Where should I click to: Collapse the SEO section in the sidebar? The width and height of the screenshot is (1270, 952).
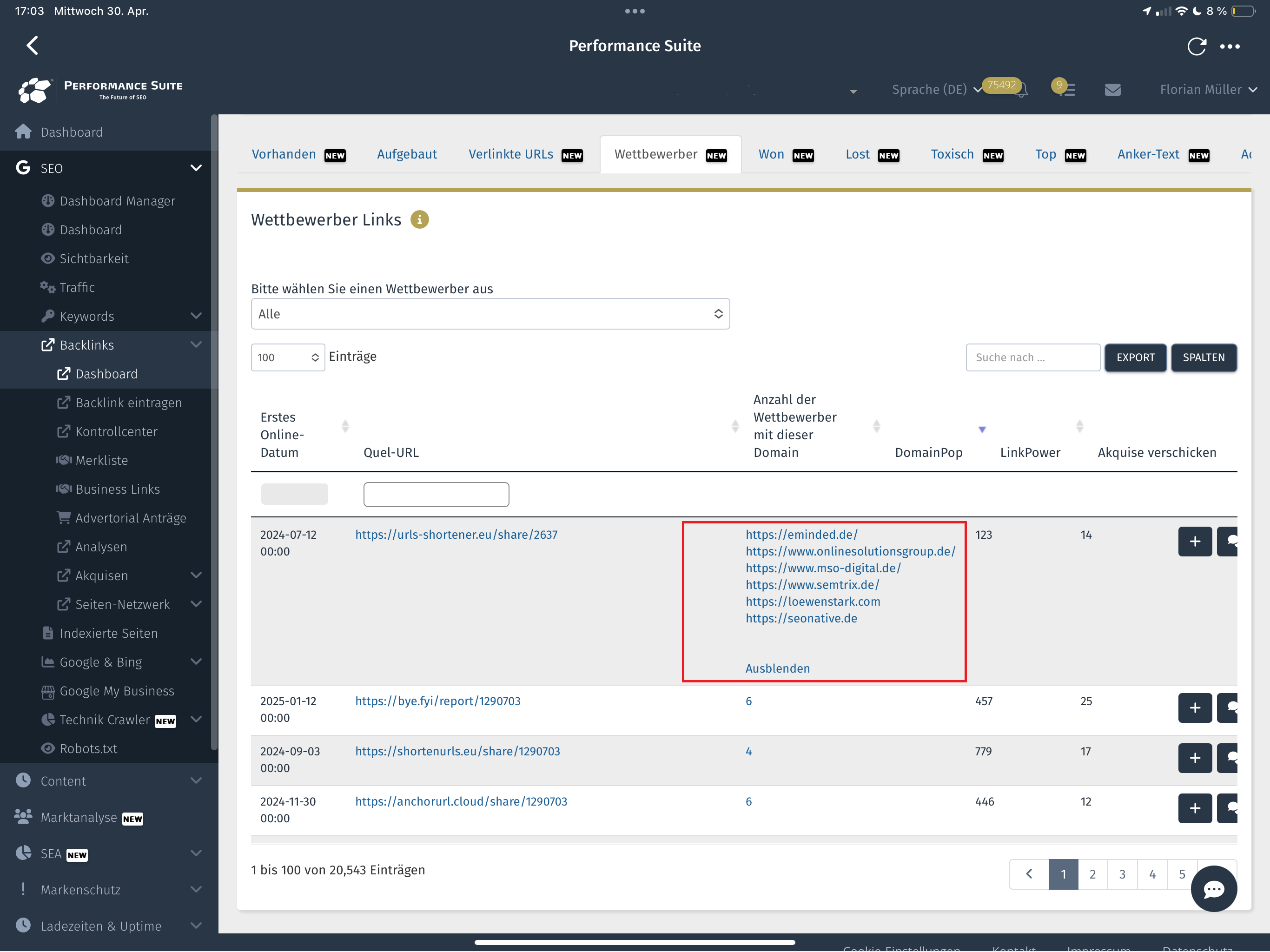coord(196,168)
